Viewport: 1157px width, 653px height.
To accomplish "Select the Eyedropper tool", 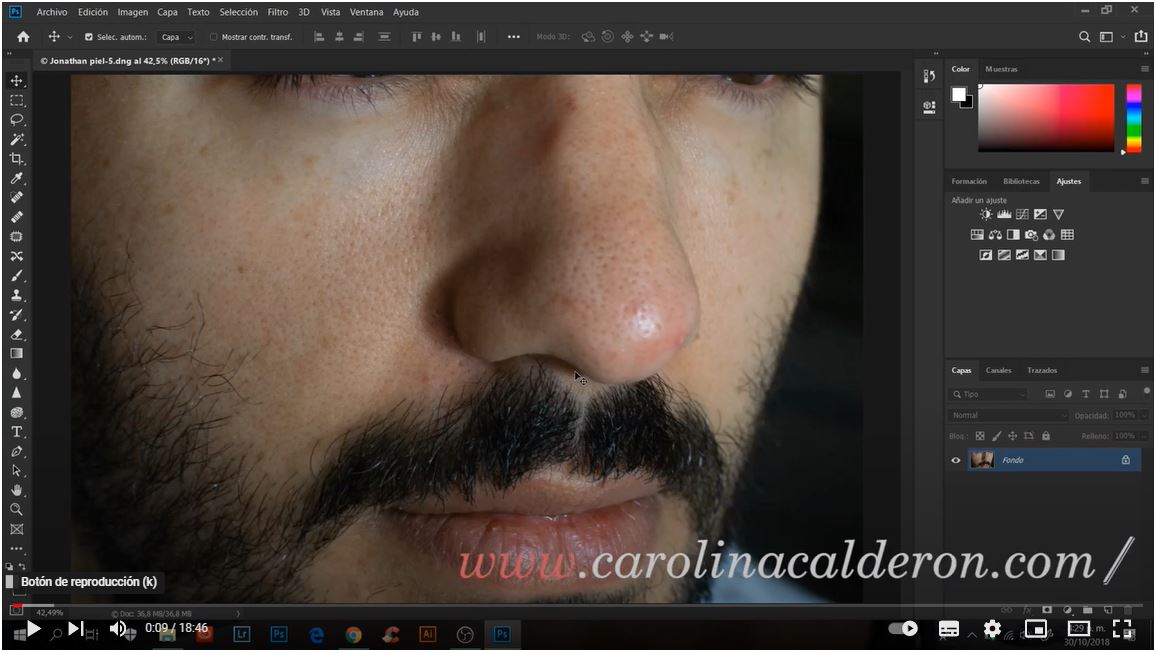I will [x=16, y=178].
